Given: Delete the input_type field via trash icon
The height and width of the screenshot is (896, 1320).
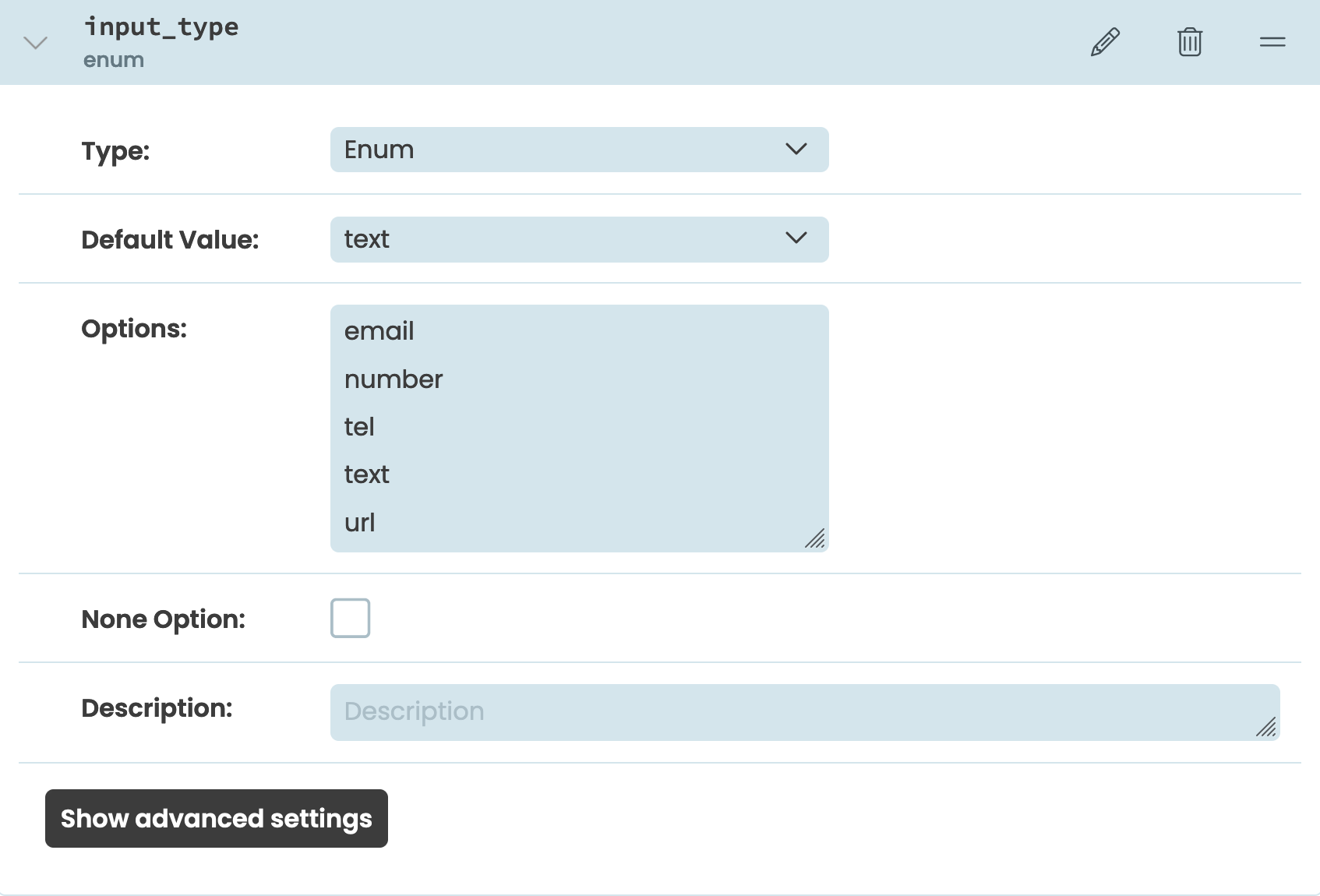Looking at the screenshot, I should pyautogui.click(x=1189, y=42).
